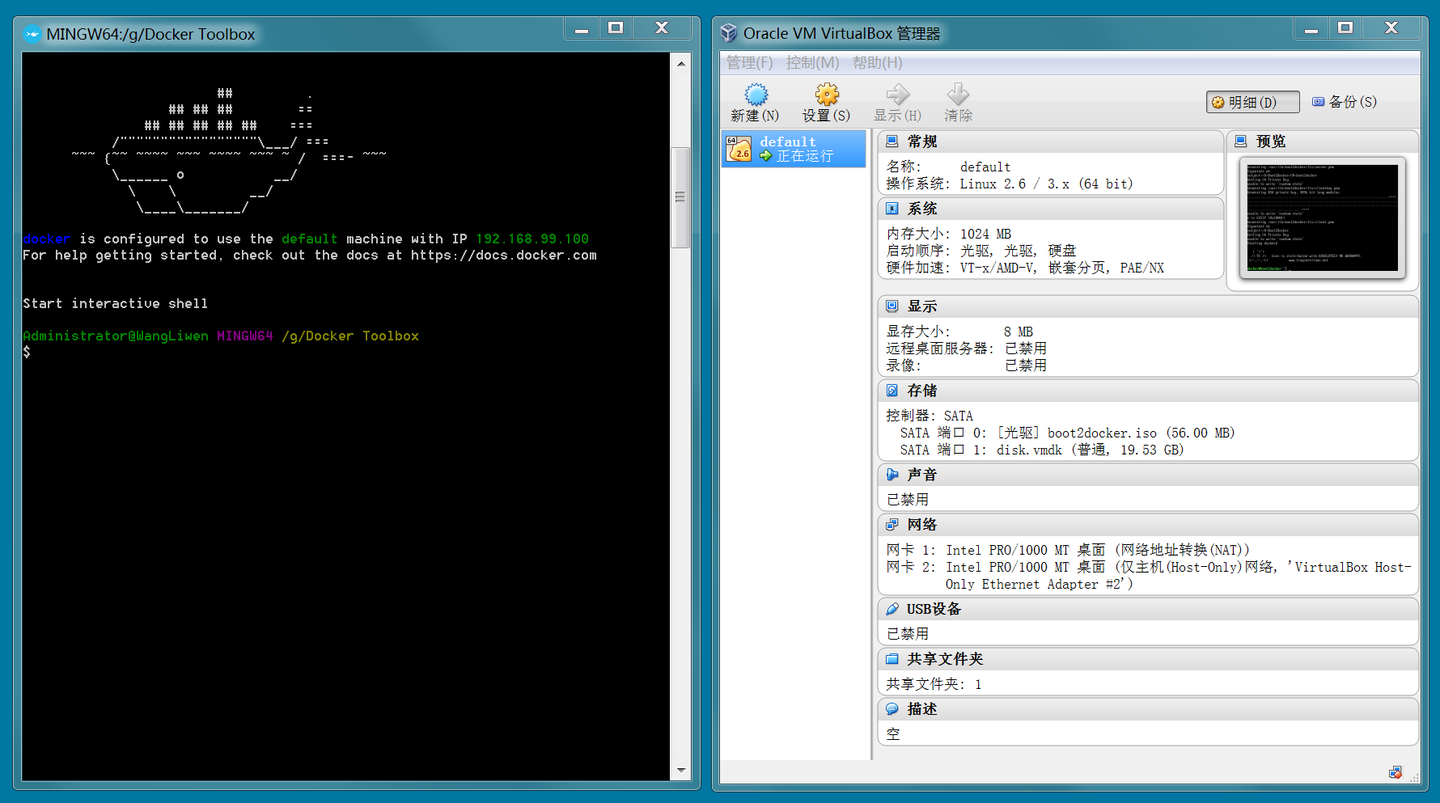Click the Display (显示) section header title
1440x803 pixels.
coord(922,306)
